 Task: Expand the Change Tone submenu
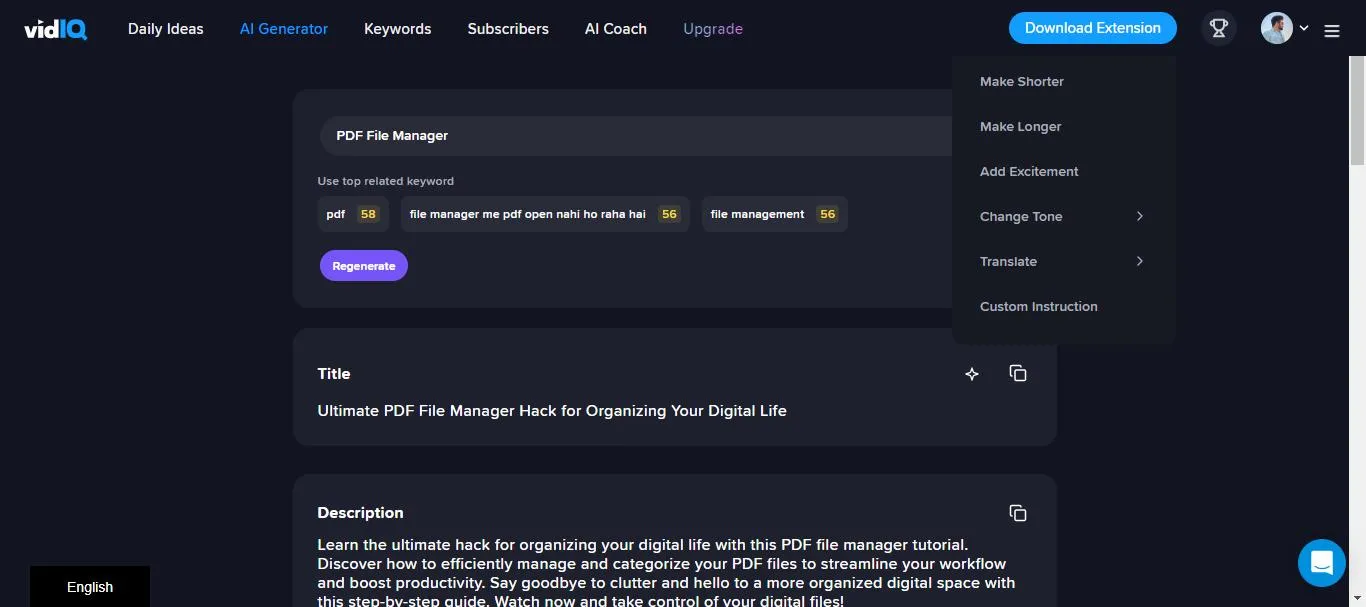(1062, 217)
